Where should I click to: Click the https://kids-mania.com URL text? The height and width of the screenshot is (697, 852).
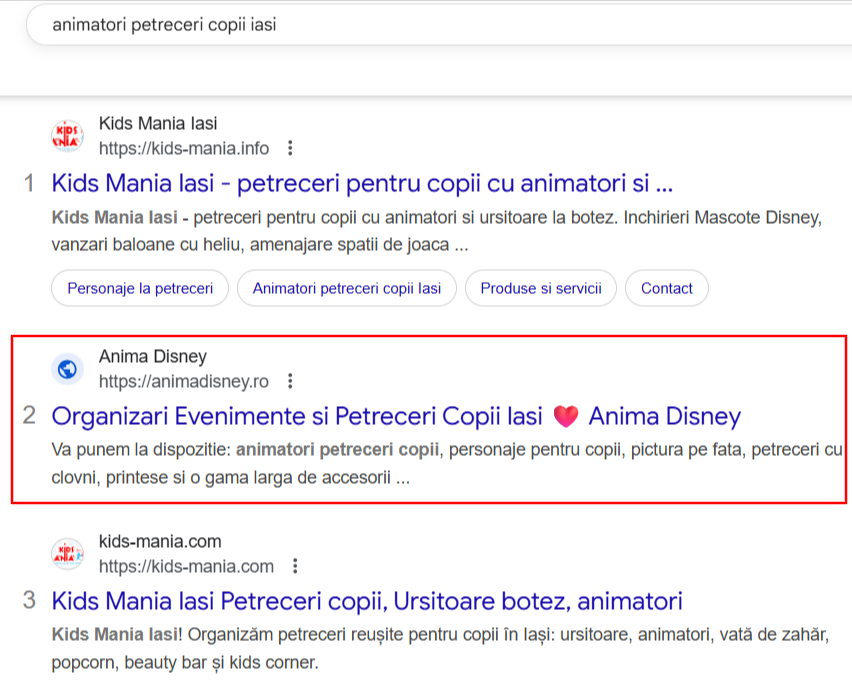pos(186,566)
